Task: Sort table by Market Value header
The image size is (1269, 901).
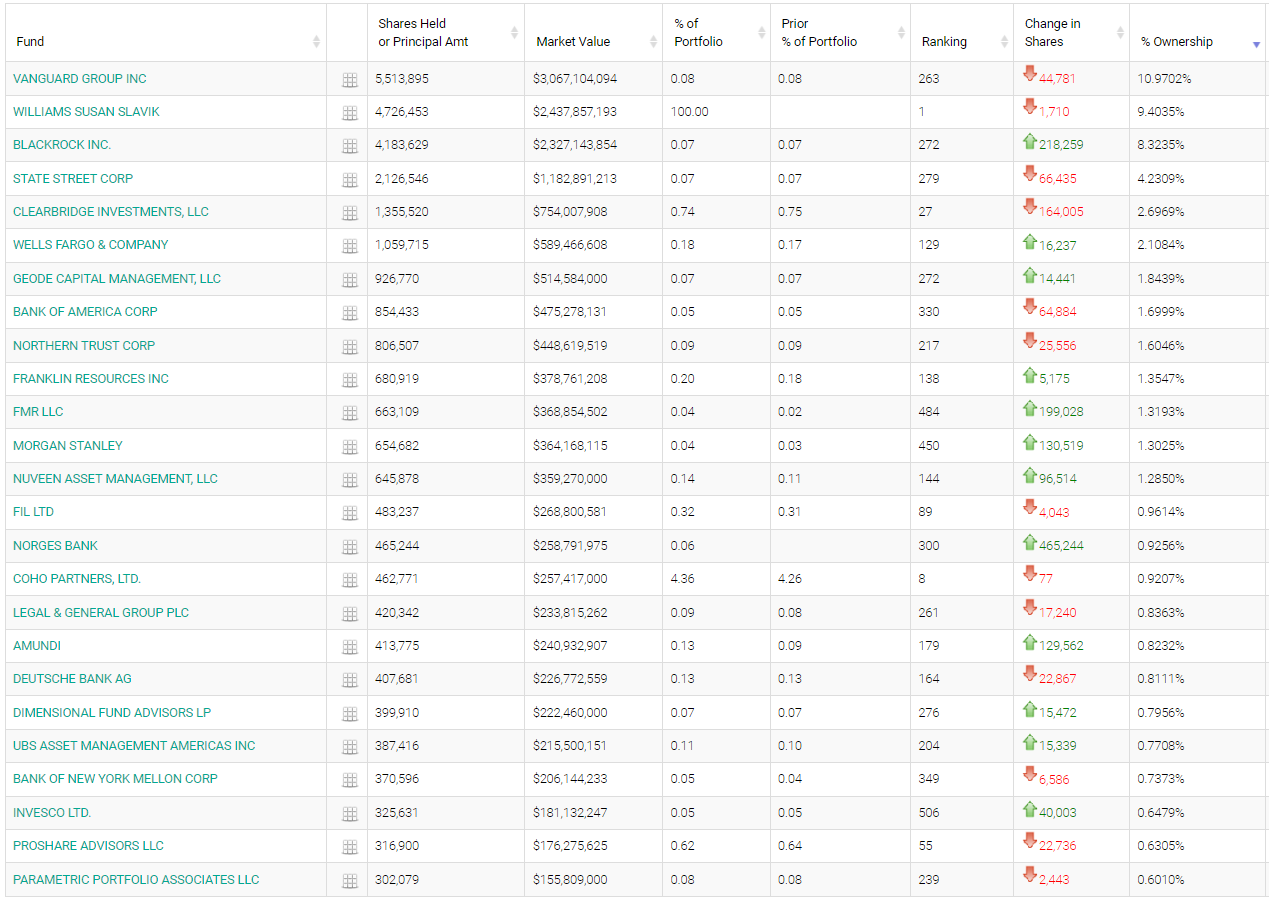Action: pyautogui.click(x=593, y=33)
